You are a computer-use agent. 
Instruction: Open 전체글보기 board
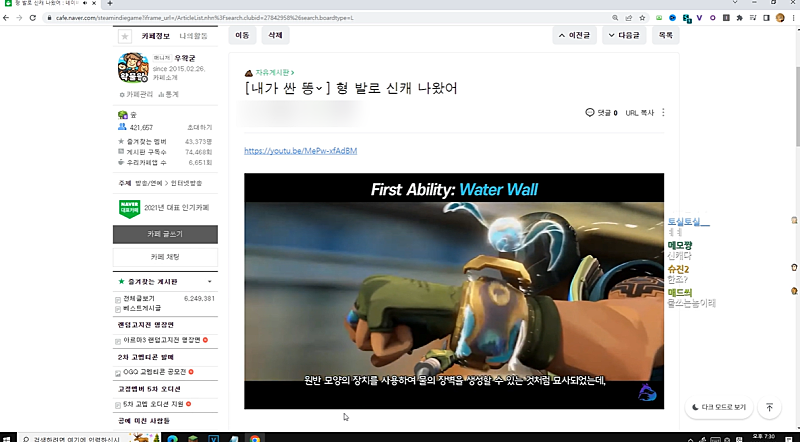click(x=139, y=298)
